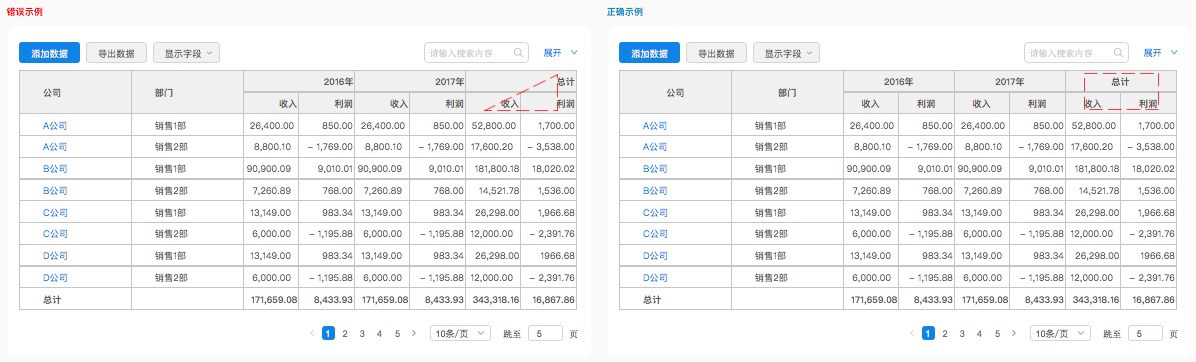Open B公司 link in 销售2部 row, 正确示例 table
The image size is (1196, 362).
click(x=654, y=191)
